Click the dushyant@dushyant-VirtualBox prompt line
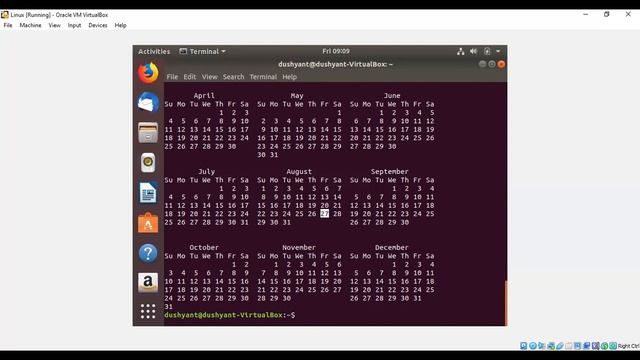The width and height of the screenshot is (640, 360). pos(229,315)
